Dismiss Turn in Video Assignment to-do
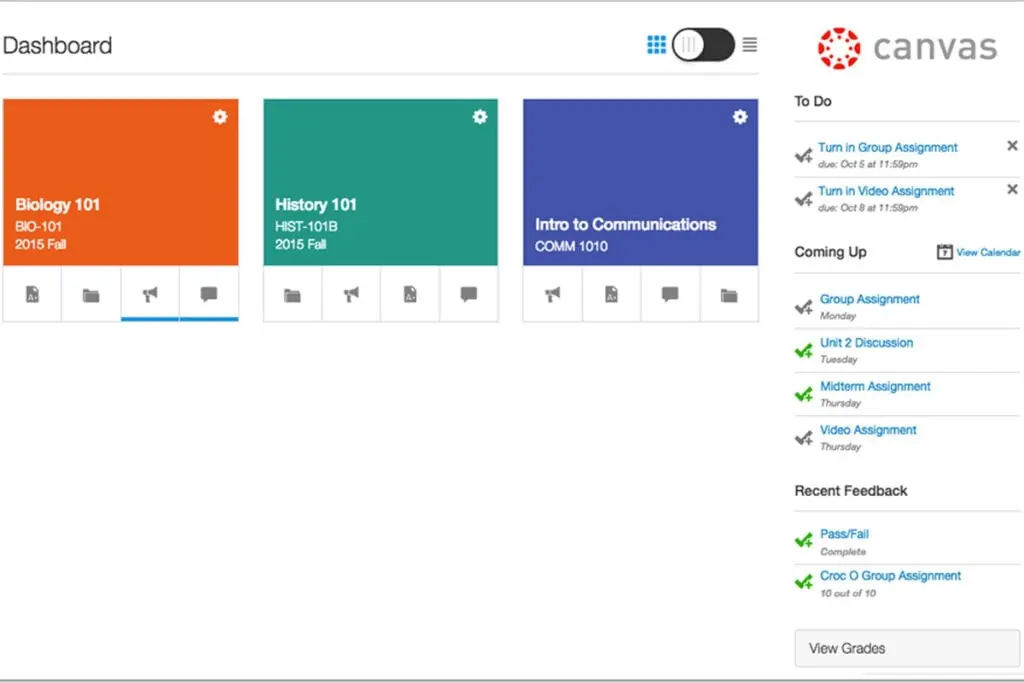 point(1012,189)
